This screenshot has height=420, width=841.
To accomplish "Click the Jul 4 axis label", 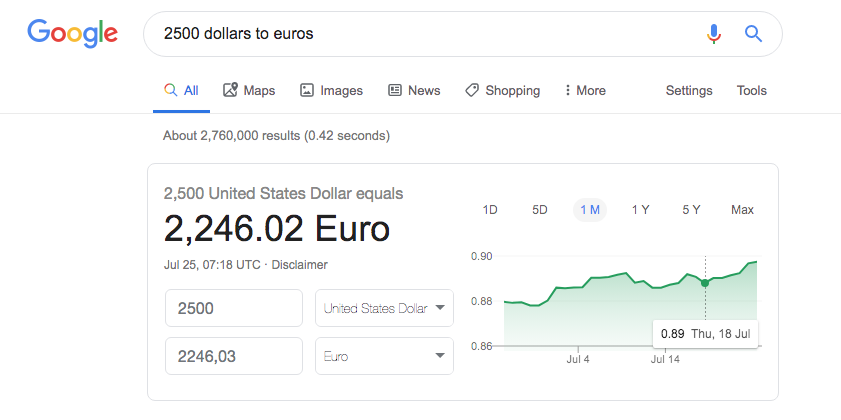I will click(578, 359).
